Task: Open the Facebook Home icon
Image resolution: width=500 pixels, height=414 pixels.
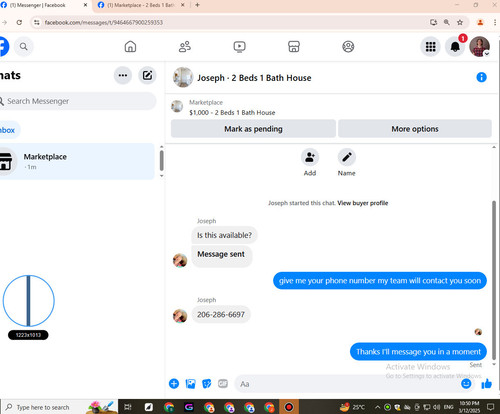Action: 130,47
